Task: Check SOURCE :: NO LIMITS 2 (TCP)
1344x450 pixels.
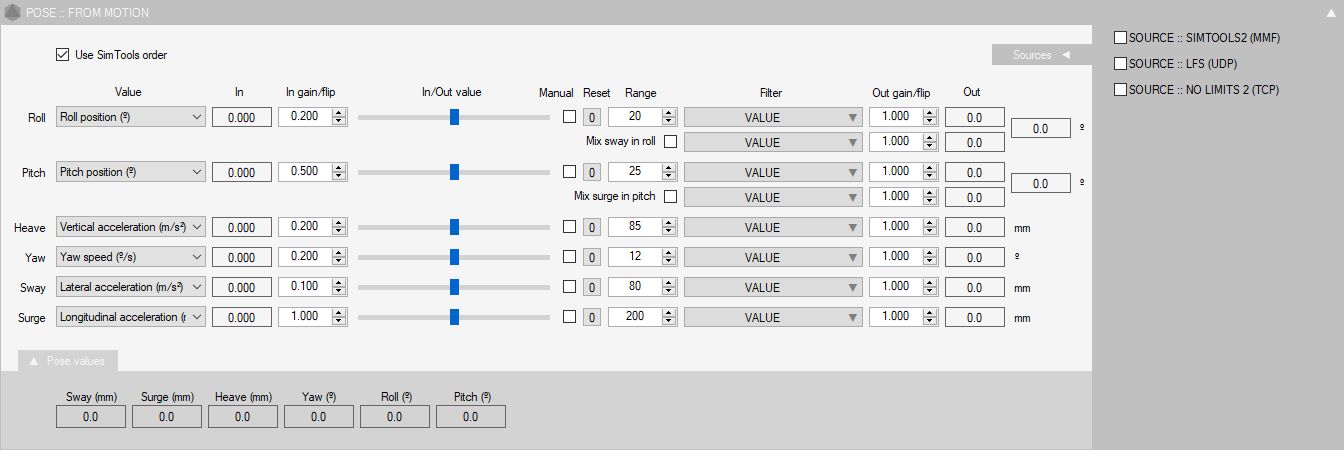Action: [x=1120, y=90]
